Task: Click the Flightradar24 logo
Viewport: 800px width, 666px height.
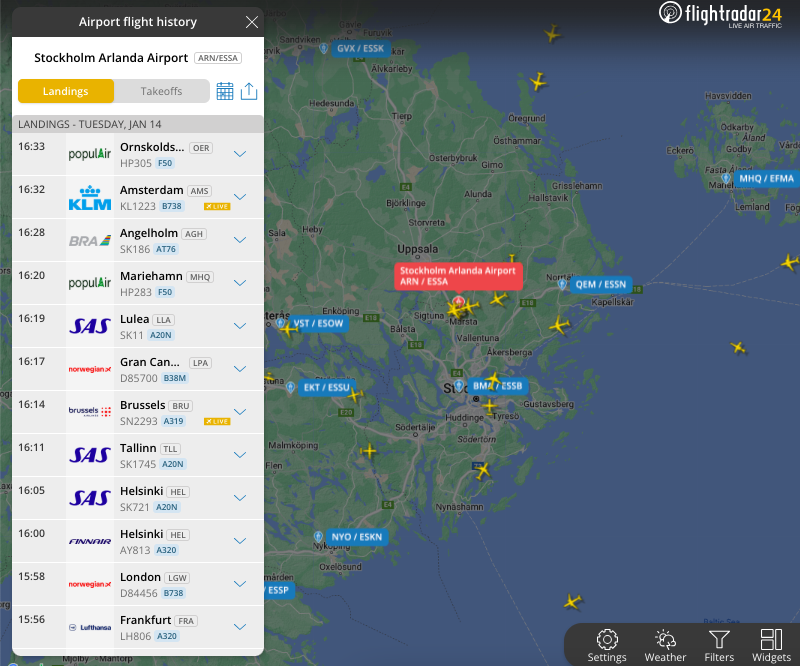Action: coord(720,15)
